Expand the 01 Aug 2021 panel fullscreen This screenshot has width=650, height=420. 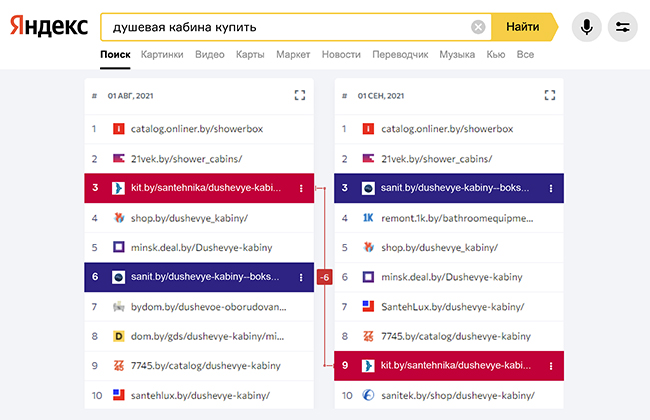tap(300, 96)
